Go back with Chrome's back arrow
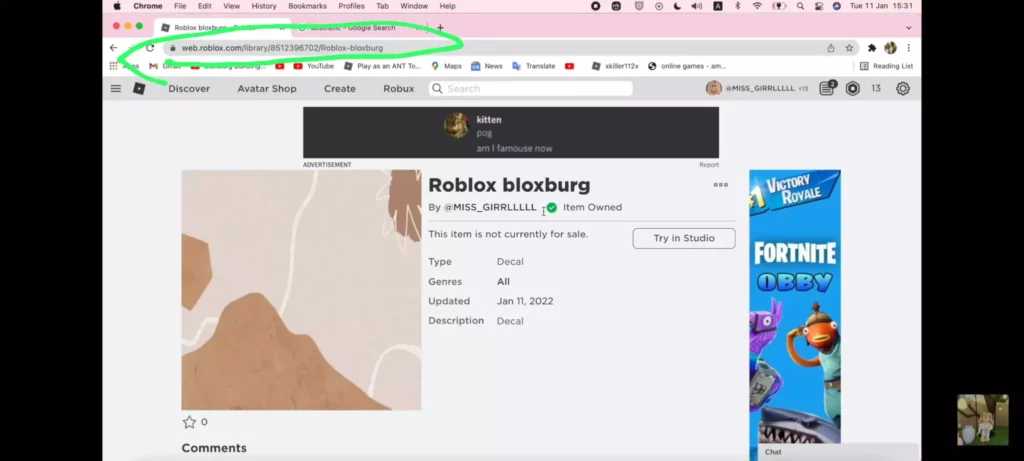 [x=114, y=48]
